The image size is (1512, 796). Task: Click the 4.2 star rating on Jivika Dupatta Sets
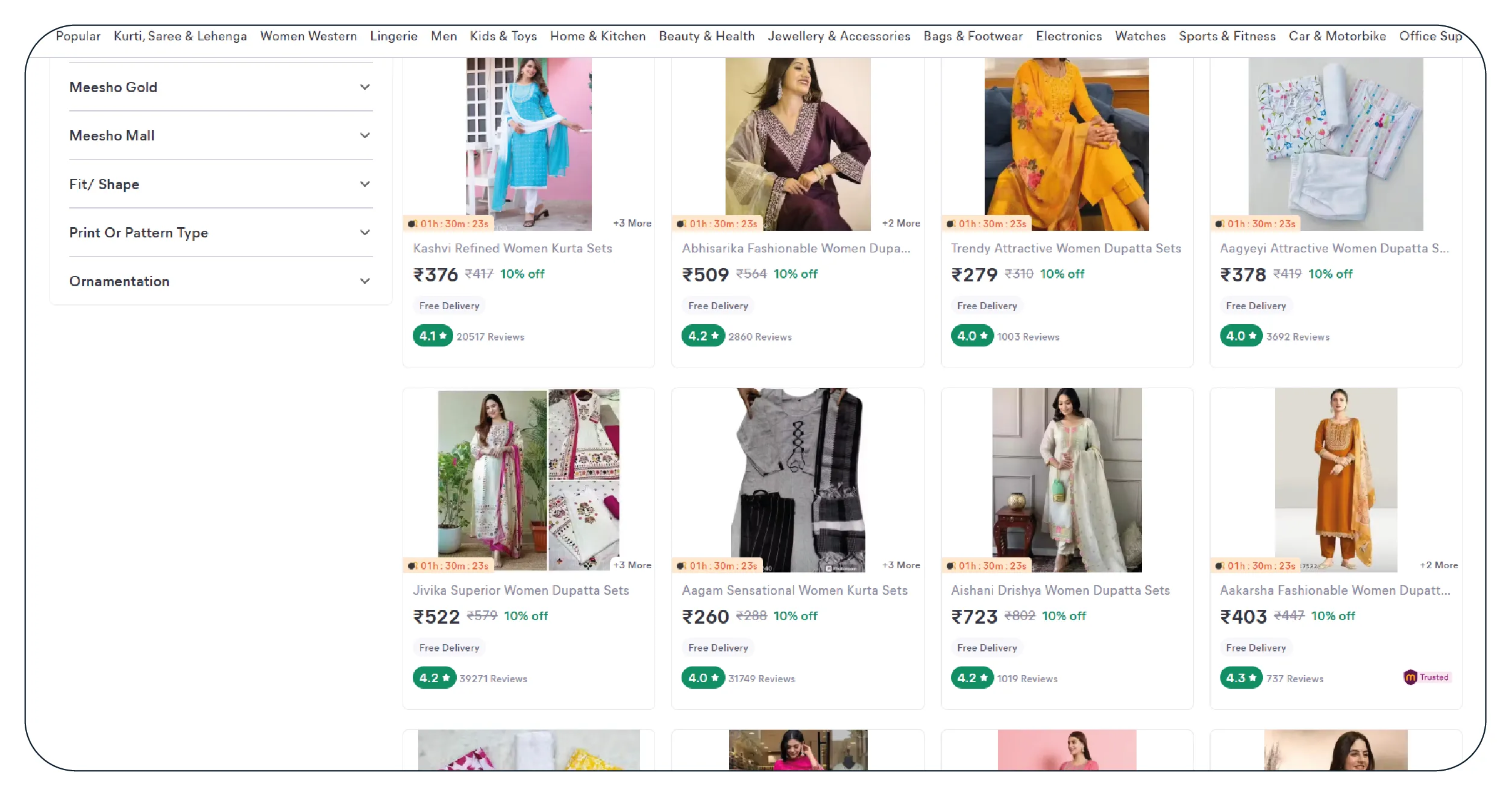433,678
